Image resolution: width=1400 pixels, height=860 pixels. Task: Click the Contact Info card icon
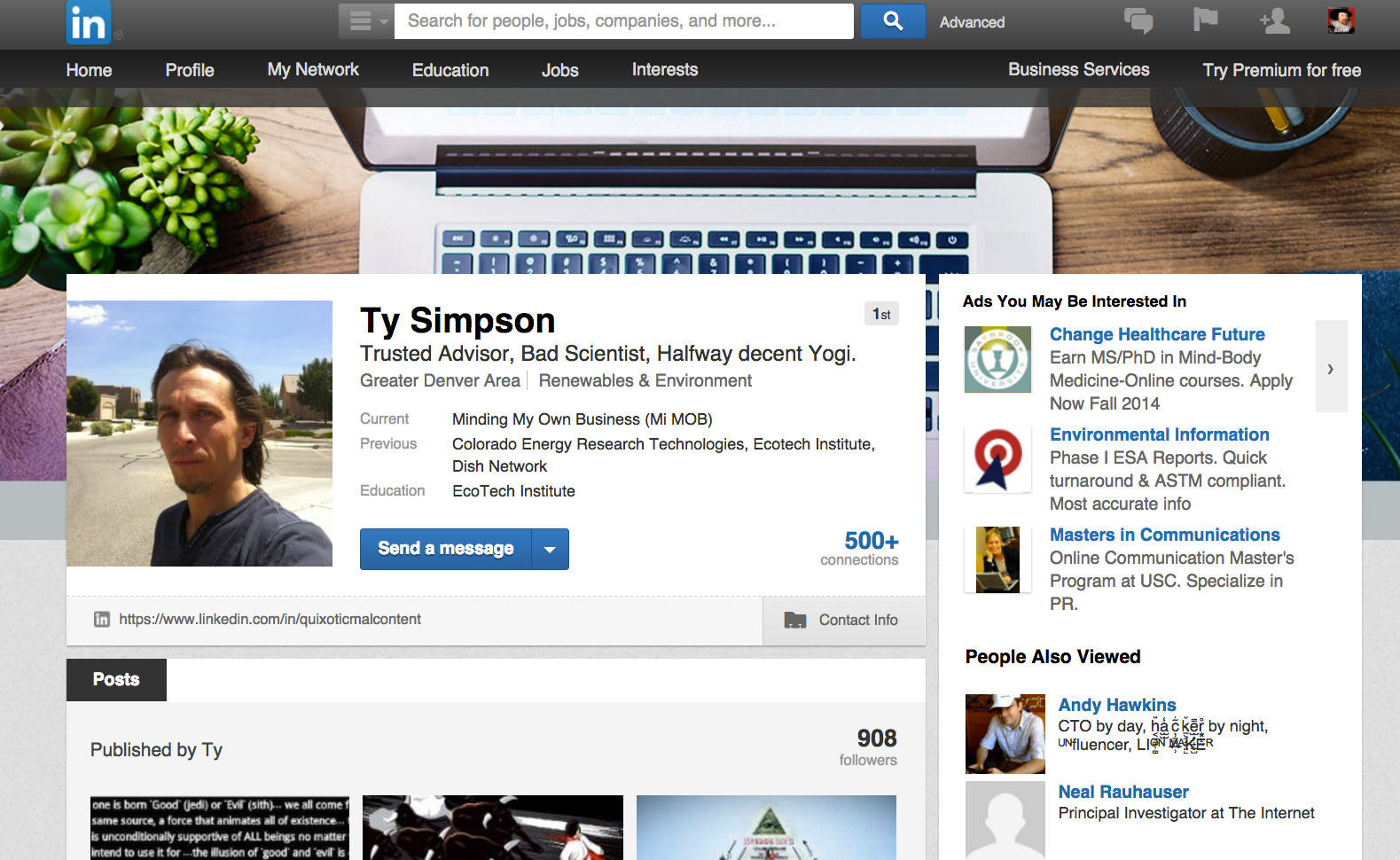(x=795, y=621)
